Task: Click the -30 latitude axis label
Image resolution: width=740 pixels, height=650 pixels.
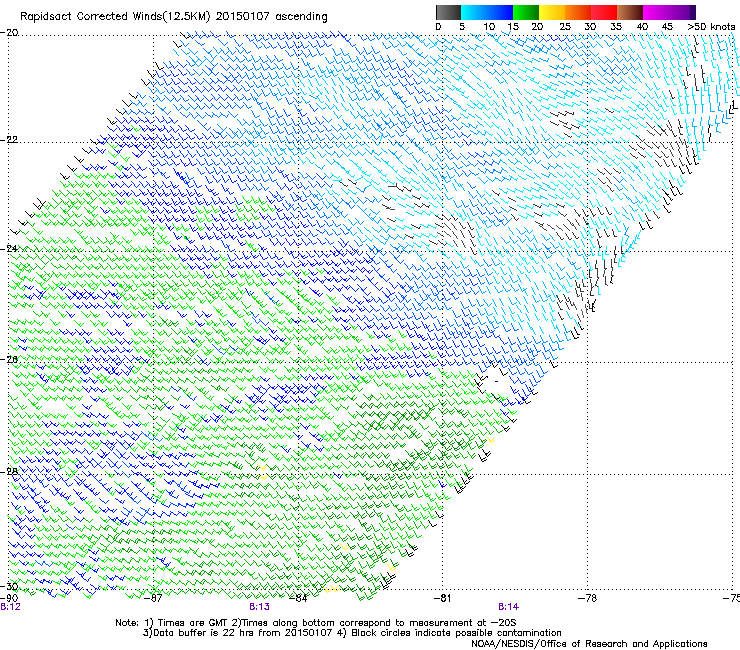Action: coord(9,586)
